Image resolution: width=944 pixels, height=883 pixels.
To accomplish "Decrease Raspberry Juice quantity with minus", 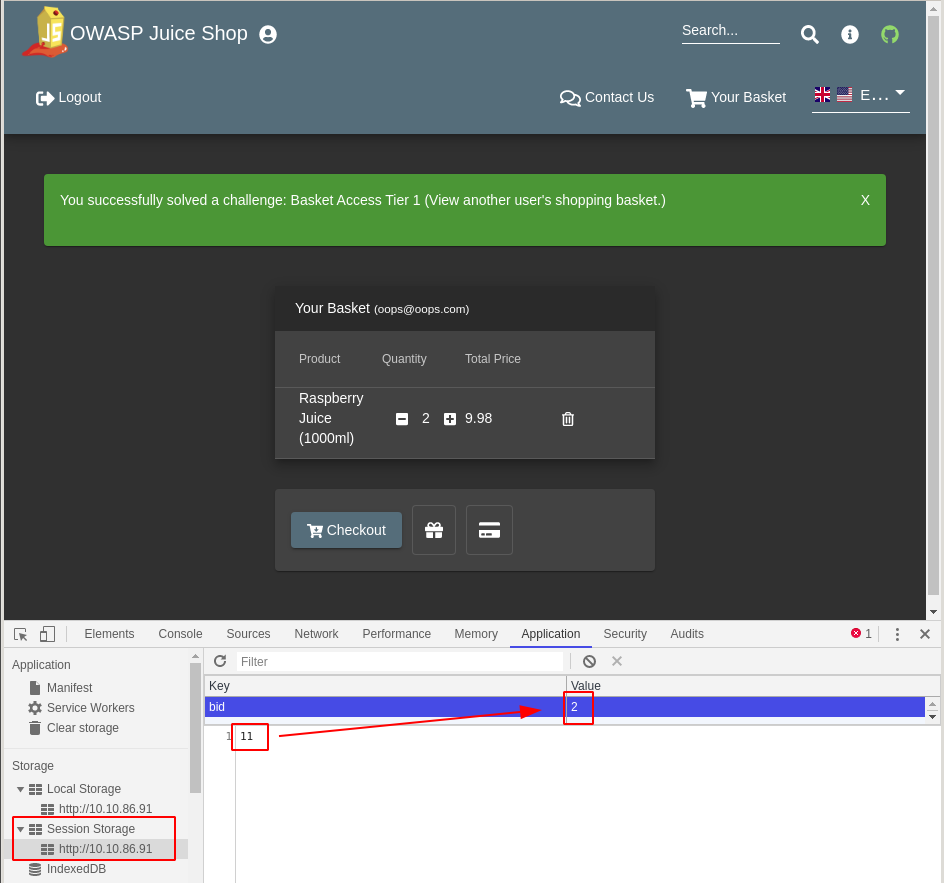I will pos(402,419).
